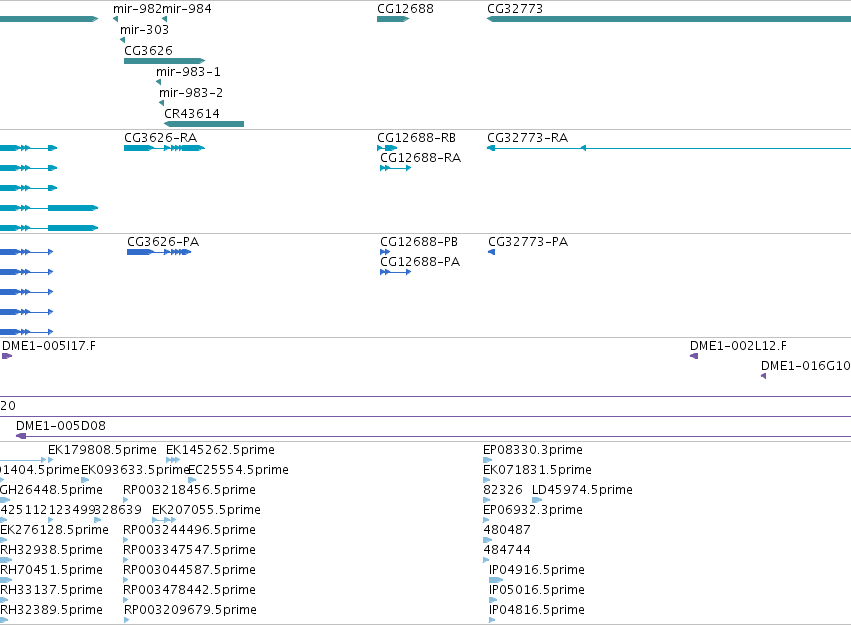Viewport: 851px width, 625px height.
Task: Open the CG12688 gene label
Action: pyautogui.click(x=405, y=9)
